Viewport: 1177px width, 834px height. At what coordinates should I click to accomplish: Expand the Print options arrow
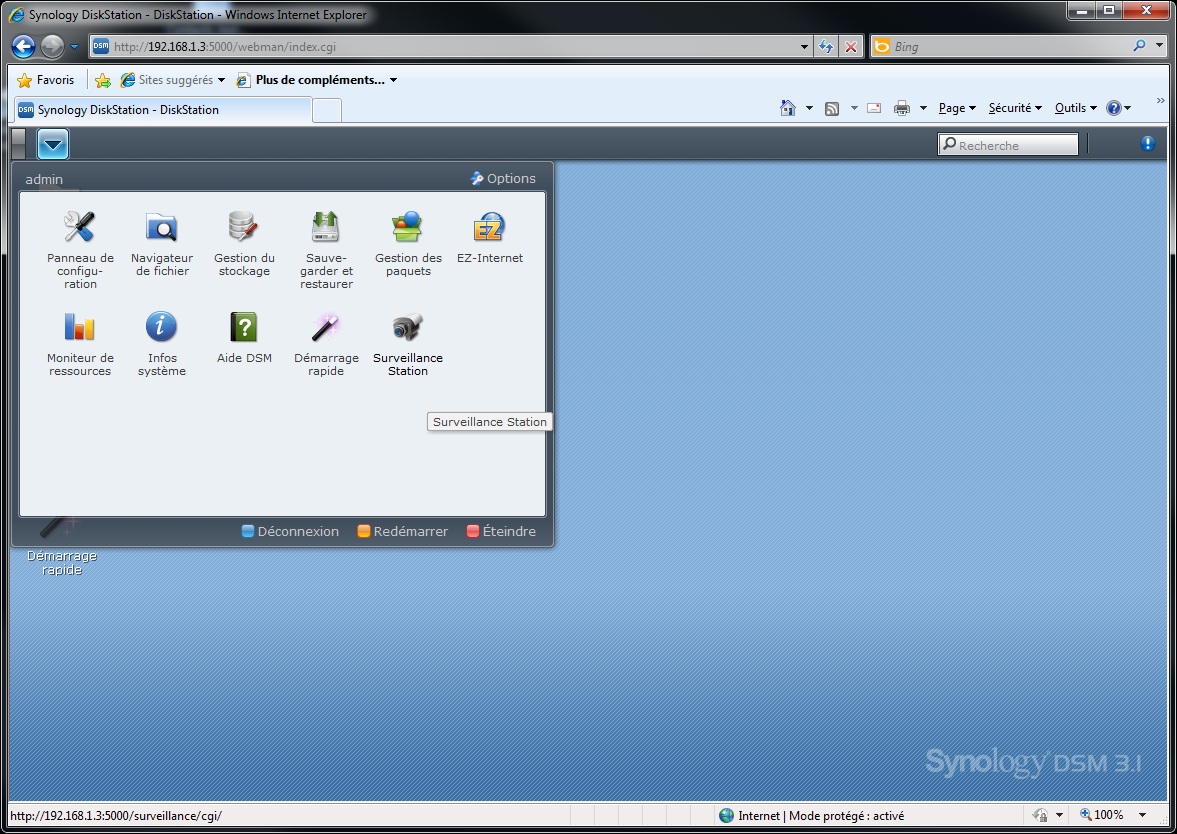[923, 108]
